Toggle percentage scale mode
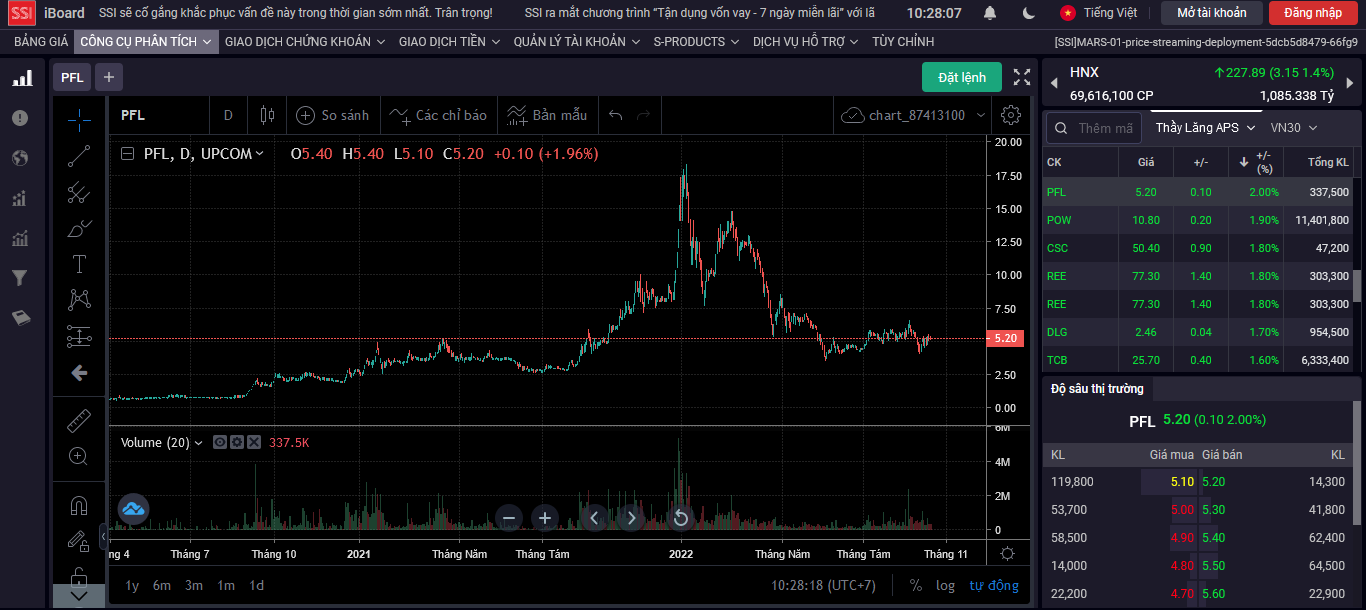 click(x=916, y=585)
